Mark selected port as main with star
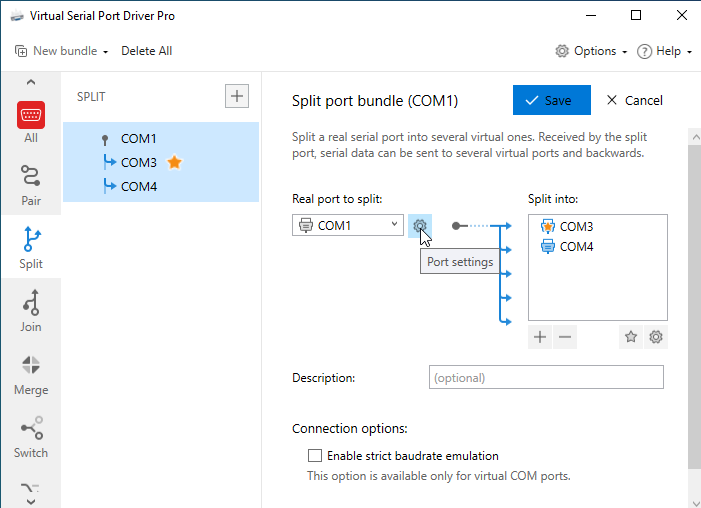Screen dimensions: 701x508 click(631, 337)
